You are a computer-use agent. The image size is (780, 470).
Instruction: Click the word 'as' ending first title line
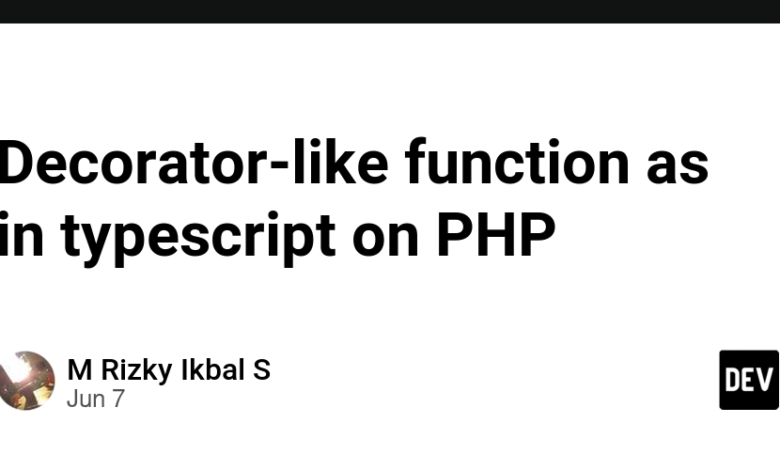pos(677,167)
